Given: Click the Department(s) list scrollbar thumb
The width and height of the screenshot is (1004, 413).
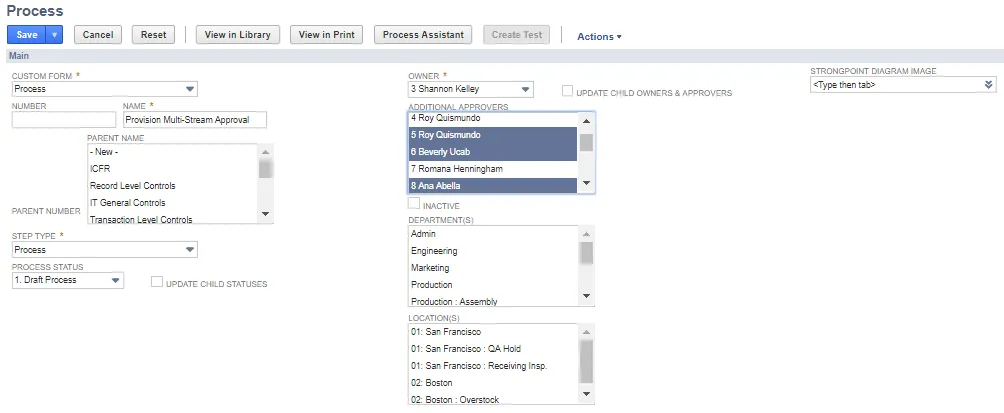Looking at the screenshot, I should [586, 253].
